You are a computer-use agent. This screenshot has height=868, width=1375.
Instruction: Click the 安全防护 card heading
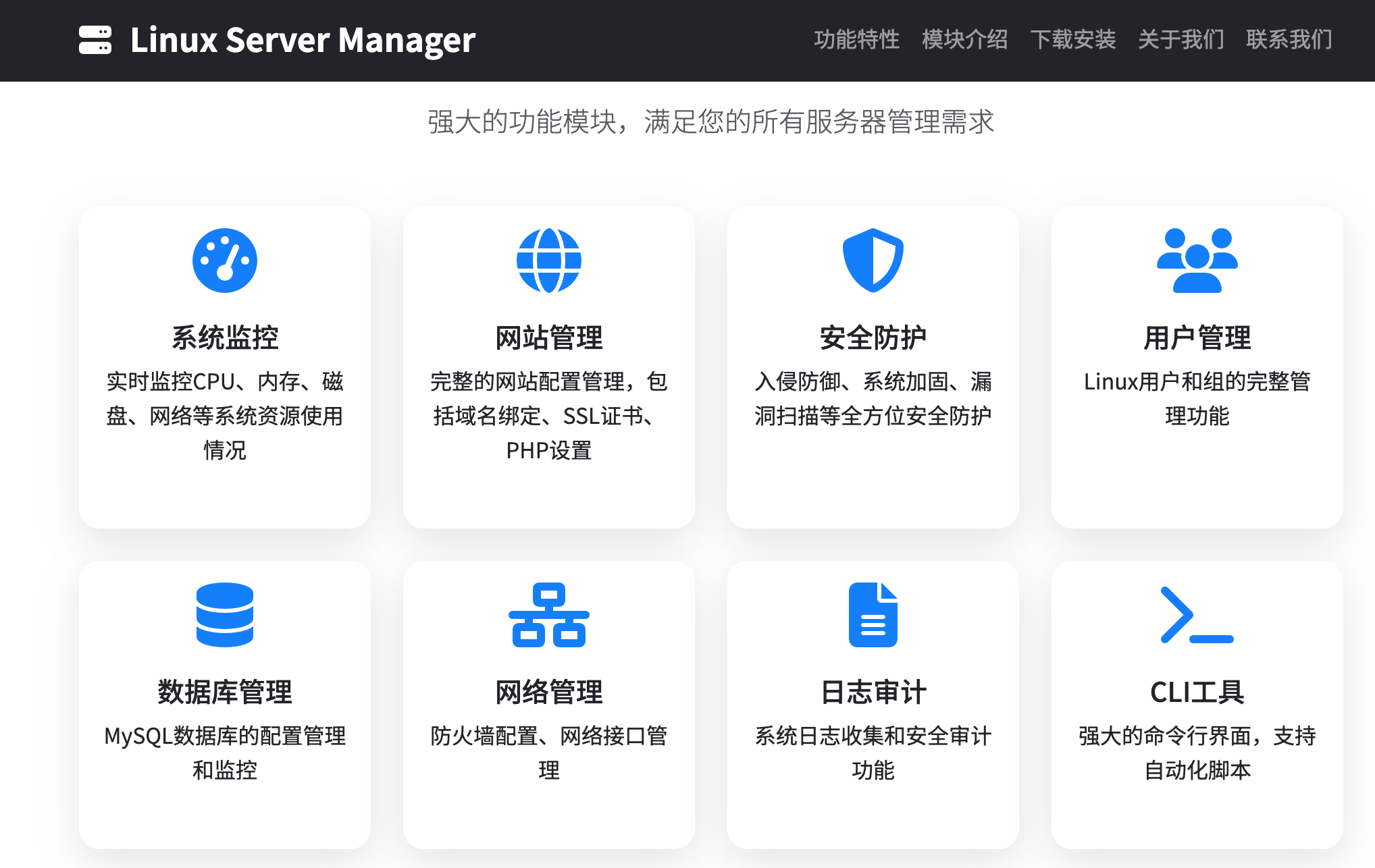tap(873, 337)
